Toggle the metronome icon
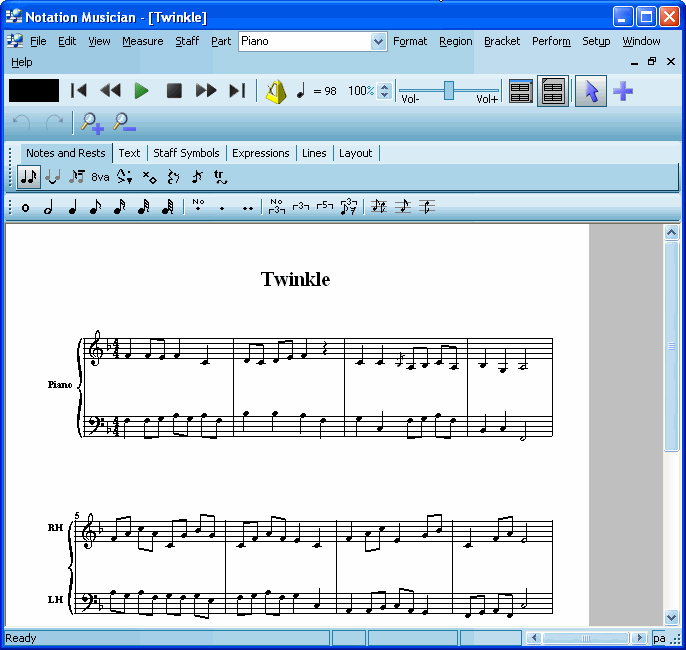686x650 pixels. (x=276, y=91)
